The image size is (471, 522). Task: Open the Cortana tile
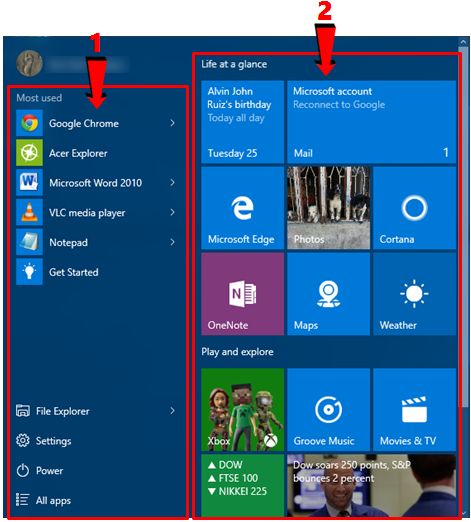pos(414,208)
